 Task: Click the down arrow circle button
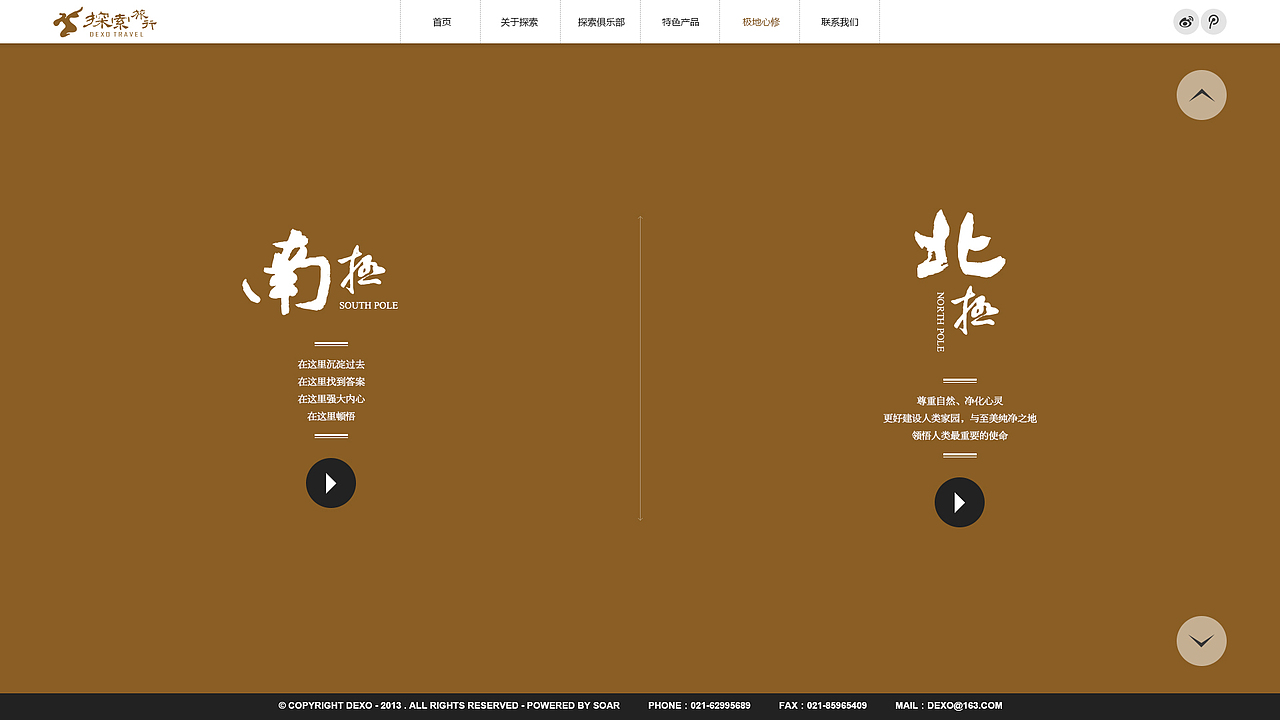coord(1202,641)
